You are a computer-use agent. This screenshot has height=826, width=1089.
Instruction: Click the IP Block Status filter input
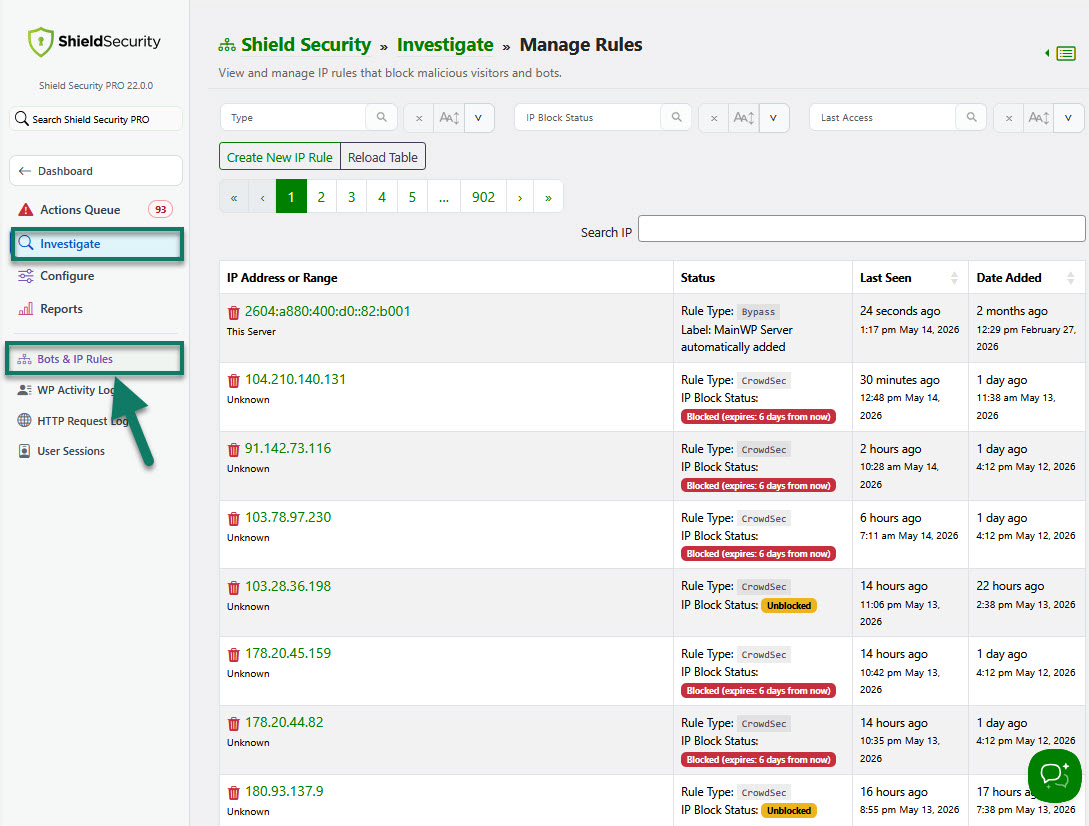(588, 117)
